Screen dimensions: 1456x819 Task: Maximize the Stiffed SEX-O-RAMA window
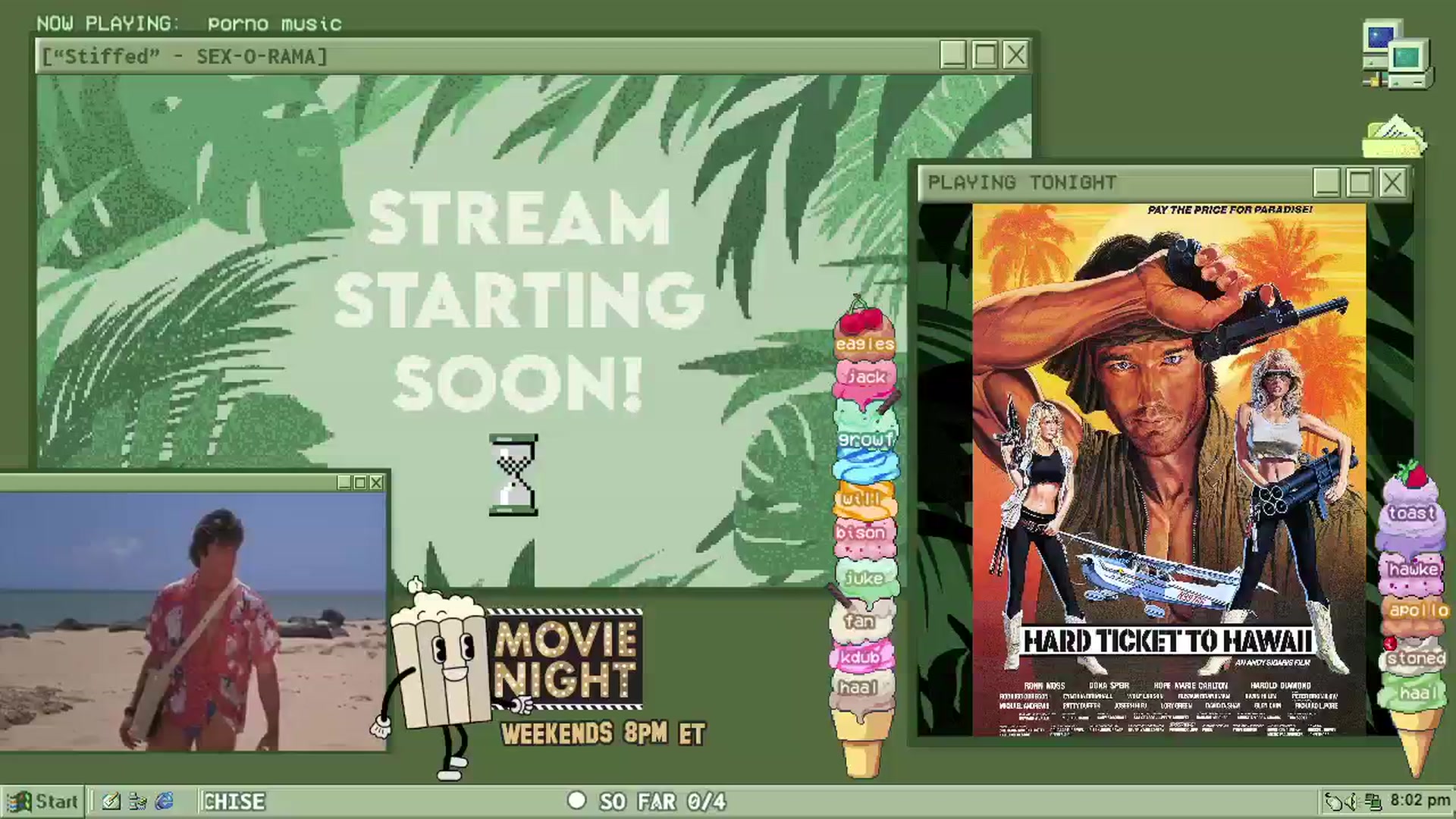[x=984, y=55]
